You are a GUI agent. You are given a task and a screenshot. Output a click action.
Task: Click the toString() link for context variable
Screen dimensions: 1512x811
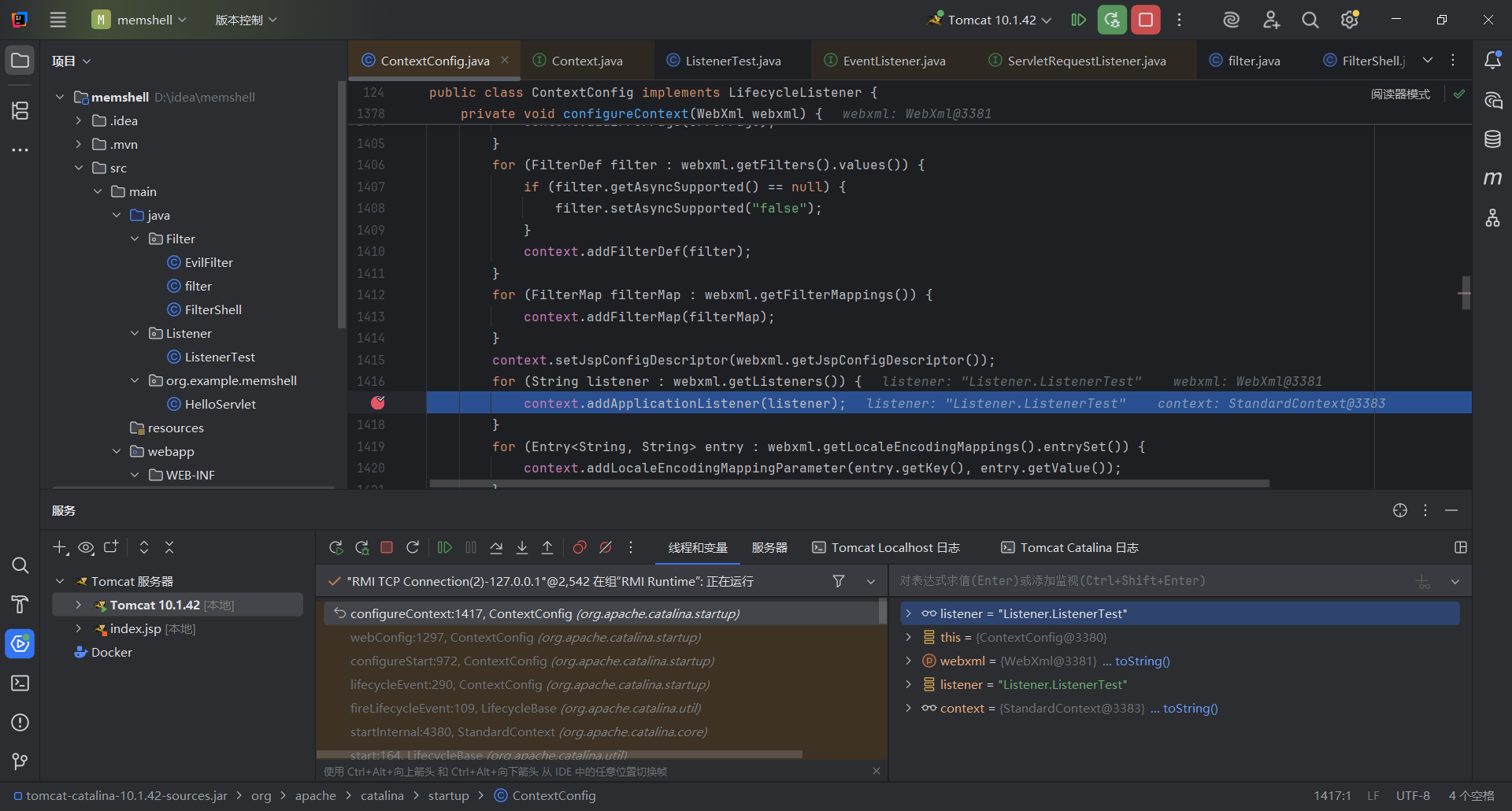(1190, 709)
